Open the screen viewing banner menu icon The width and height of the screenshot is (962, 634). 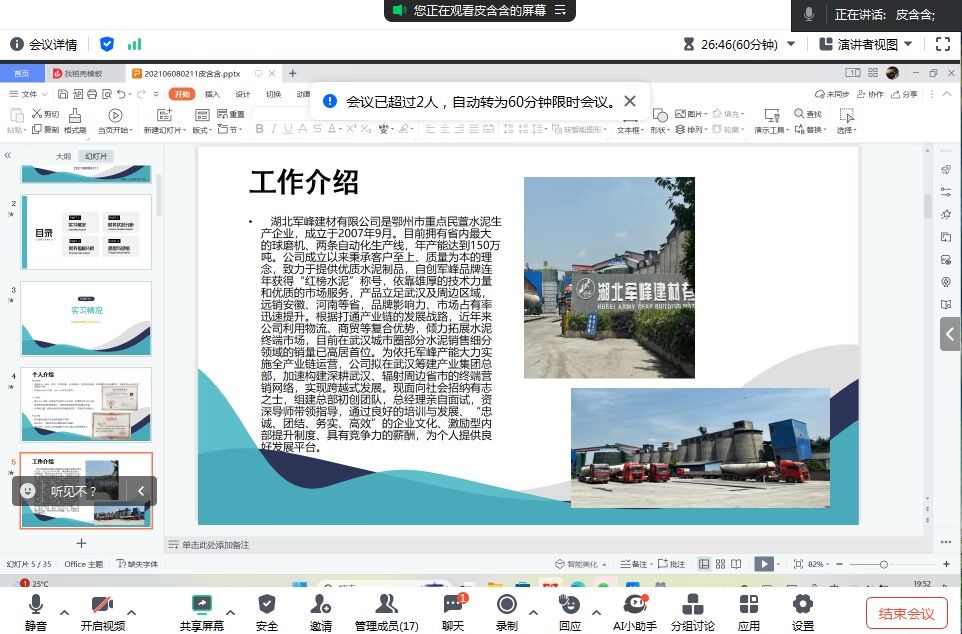click(560, 10)
